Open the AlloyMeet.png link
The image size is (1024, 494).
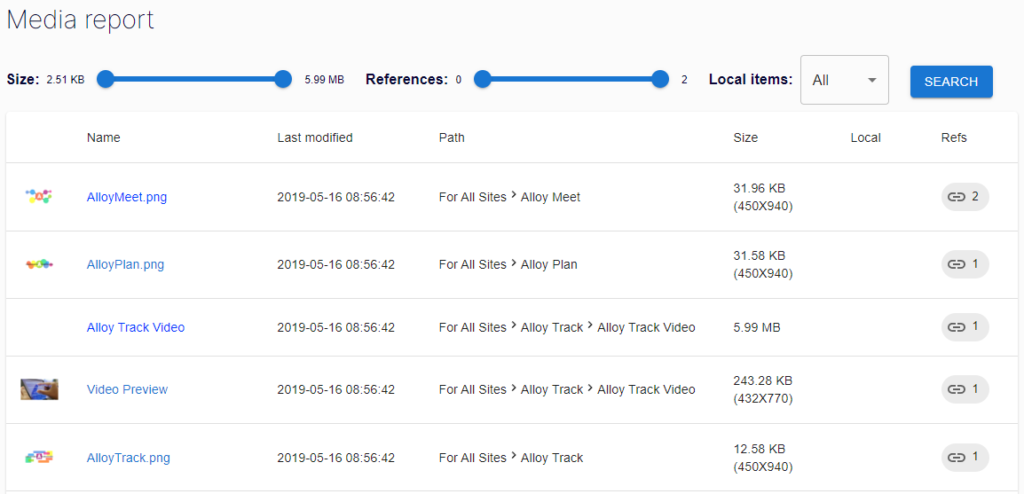pyautogui.click(x=127, y=197)
